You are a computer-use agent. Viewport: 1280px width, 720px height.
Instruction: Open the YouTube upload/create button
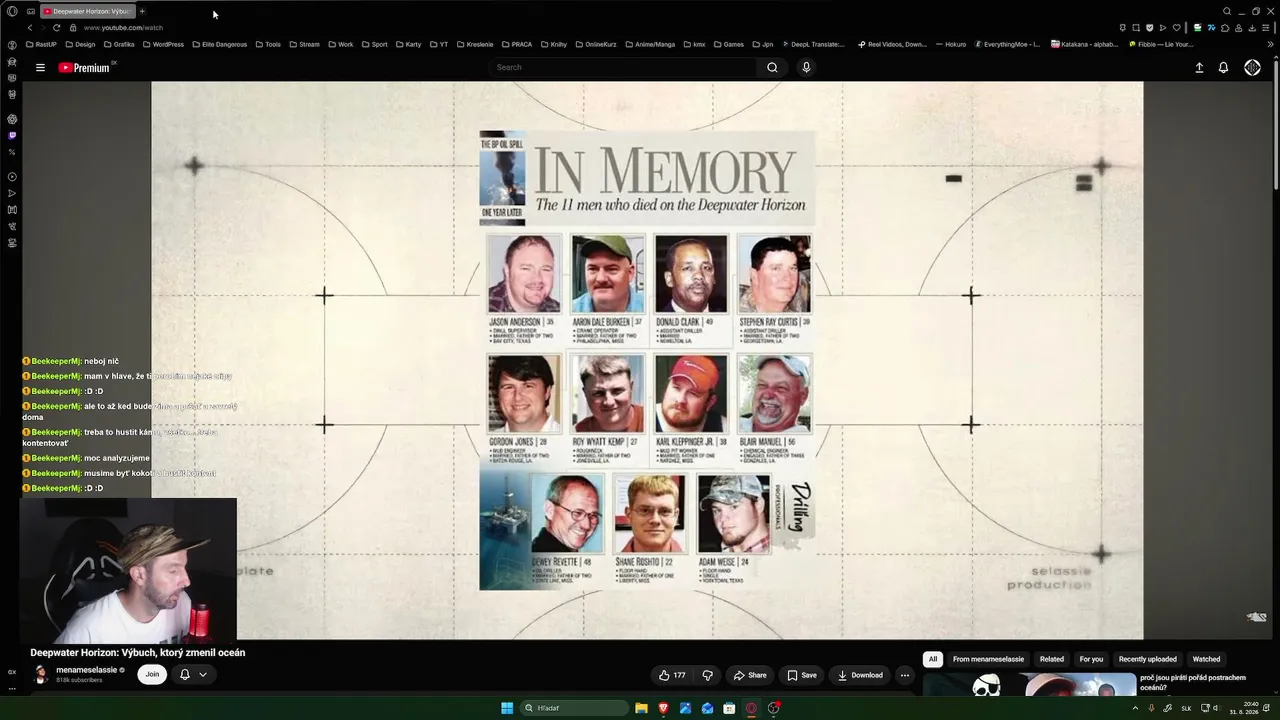(x=1199, y=68)
